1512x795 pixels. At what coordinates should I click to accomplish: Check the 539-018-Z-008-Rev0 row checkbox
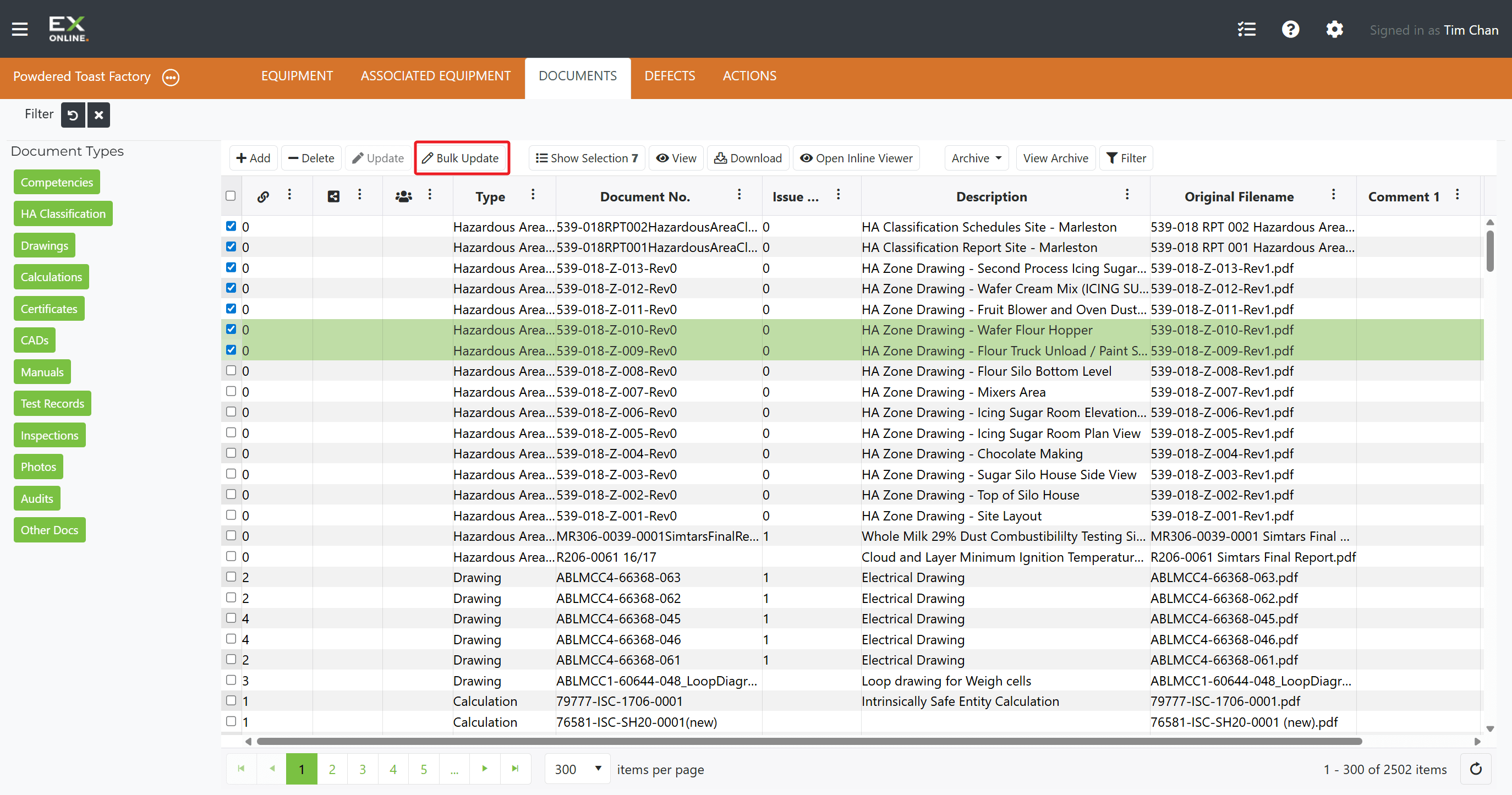click(231, 370)
